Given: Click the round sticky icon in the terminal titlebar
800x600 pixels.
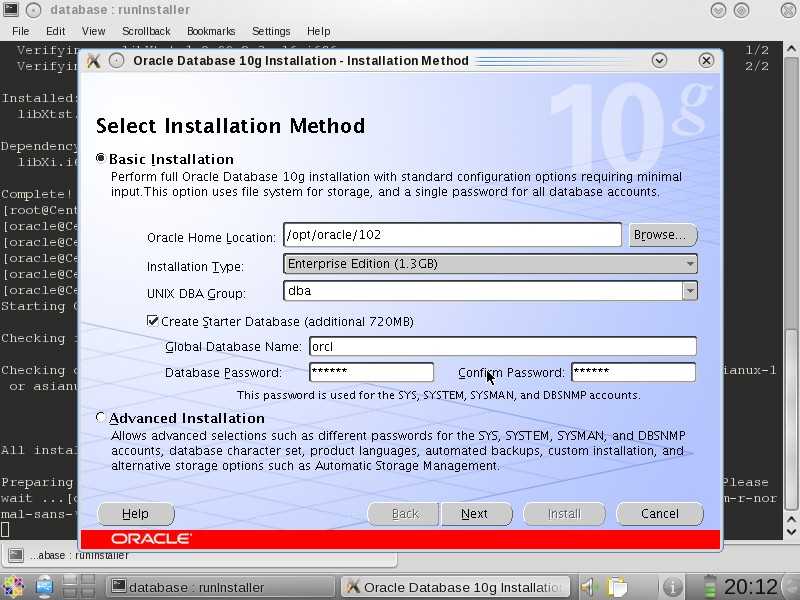Looking at the screenshot, I should coord(34,10).
